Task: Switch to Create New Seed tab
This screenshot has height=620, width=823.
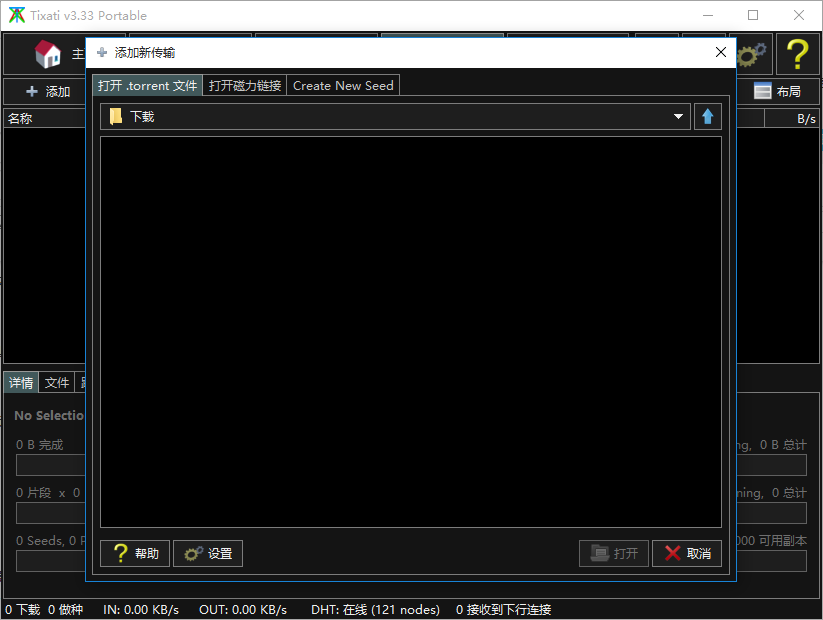Action: (343, 86)
